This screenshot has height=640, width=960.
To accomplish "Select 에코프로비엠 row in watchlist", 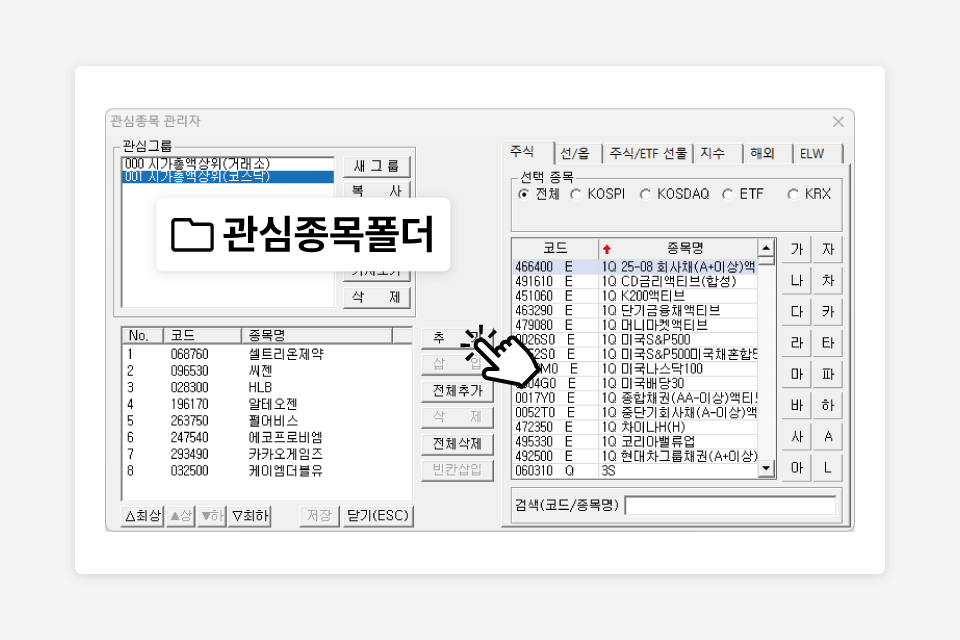I will tap(285, 437).
